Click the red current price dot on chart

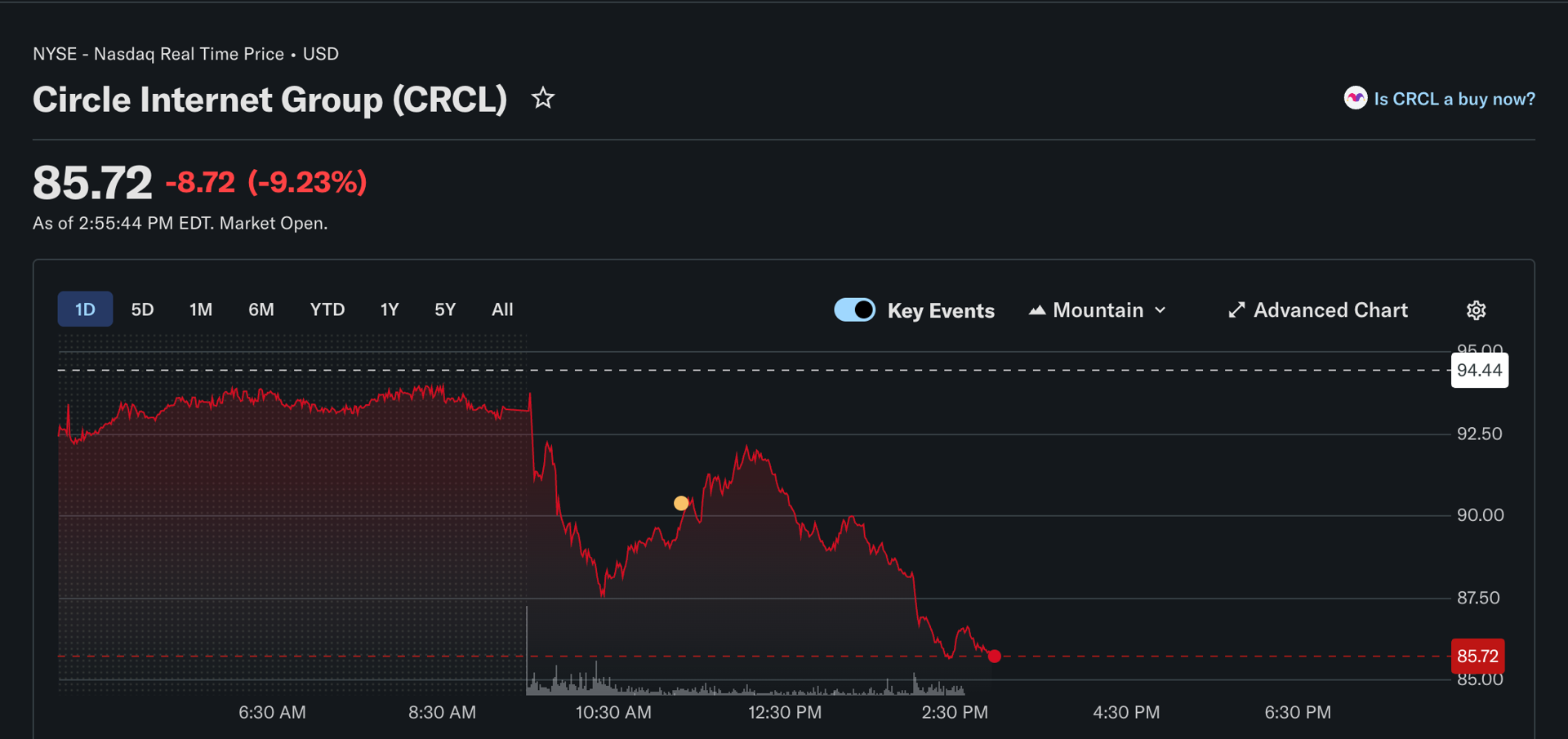coord(994,656)
